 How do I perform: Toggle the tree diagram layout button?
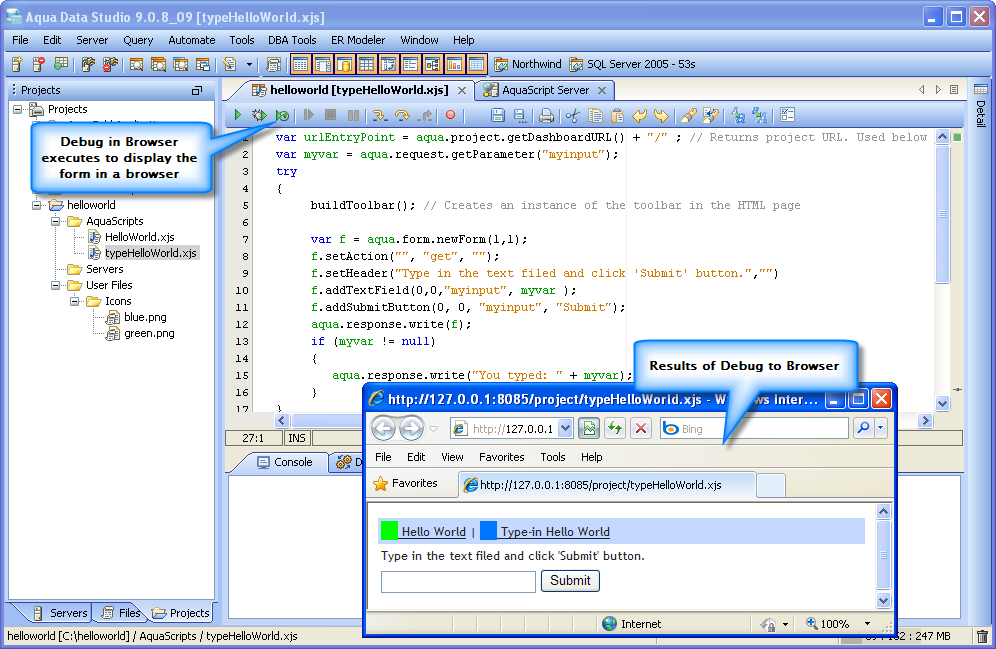(x=433, y=64)
